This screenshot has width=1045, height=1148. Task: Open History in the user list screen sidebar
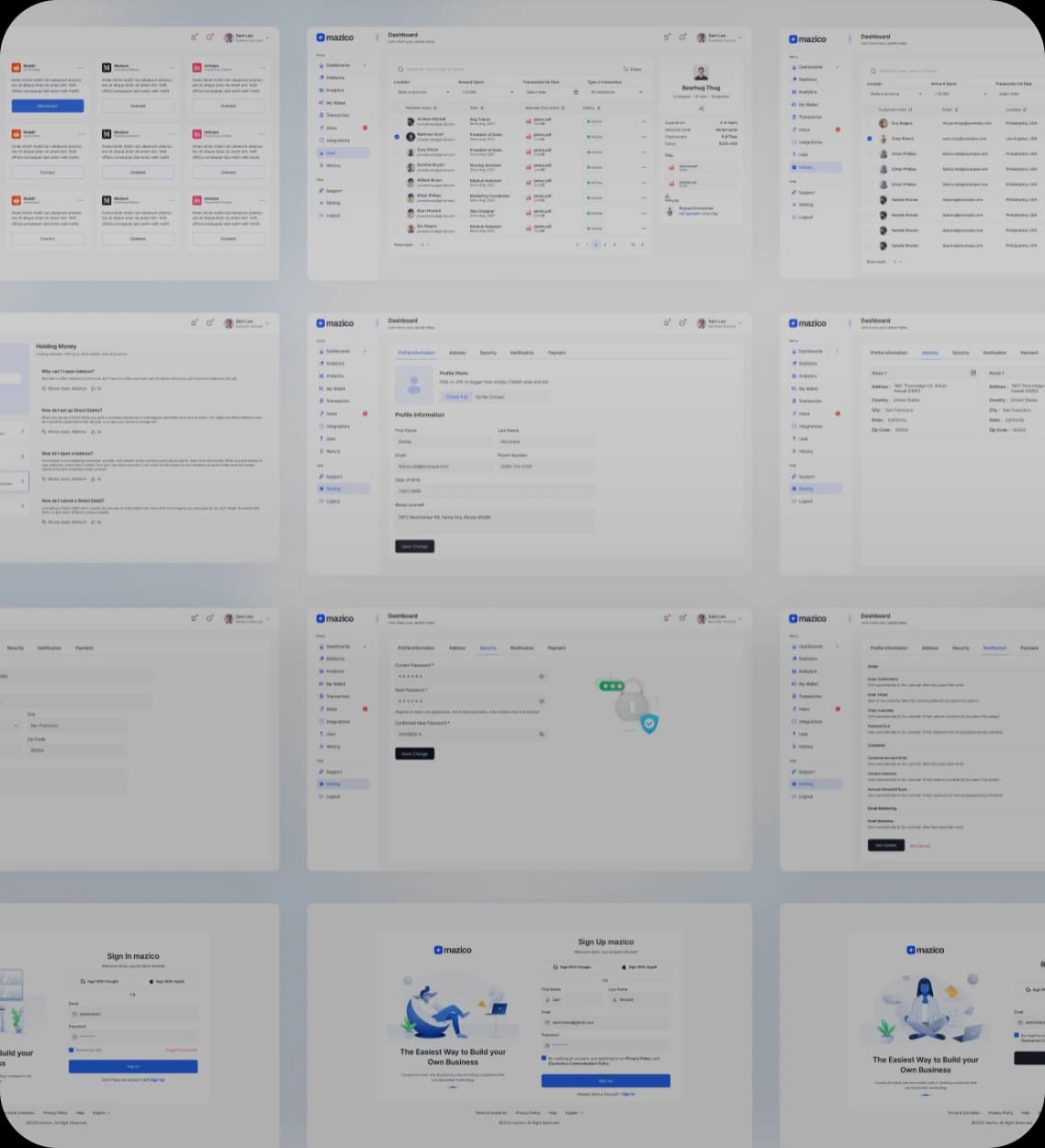330,165
